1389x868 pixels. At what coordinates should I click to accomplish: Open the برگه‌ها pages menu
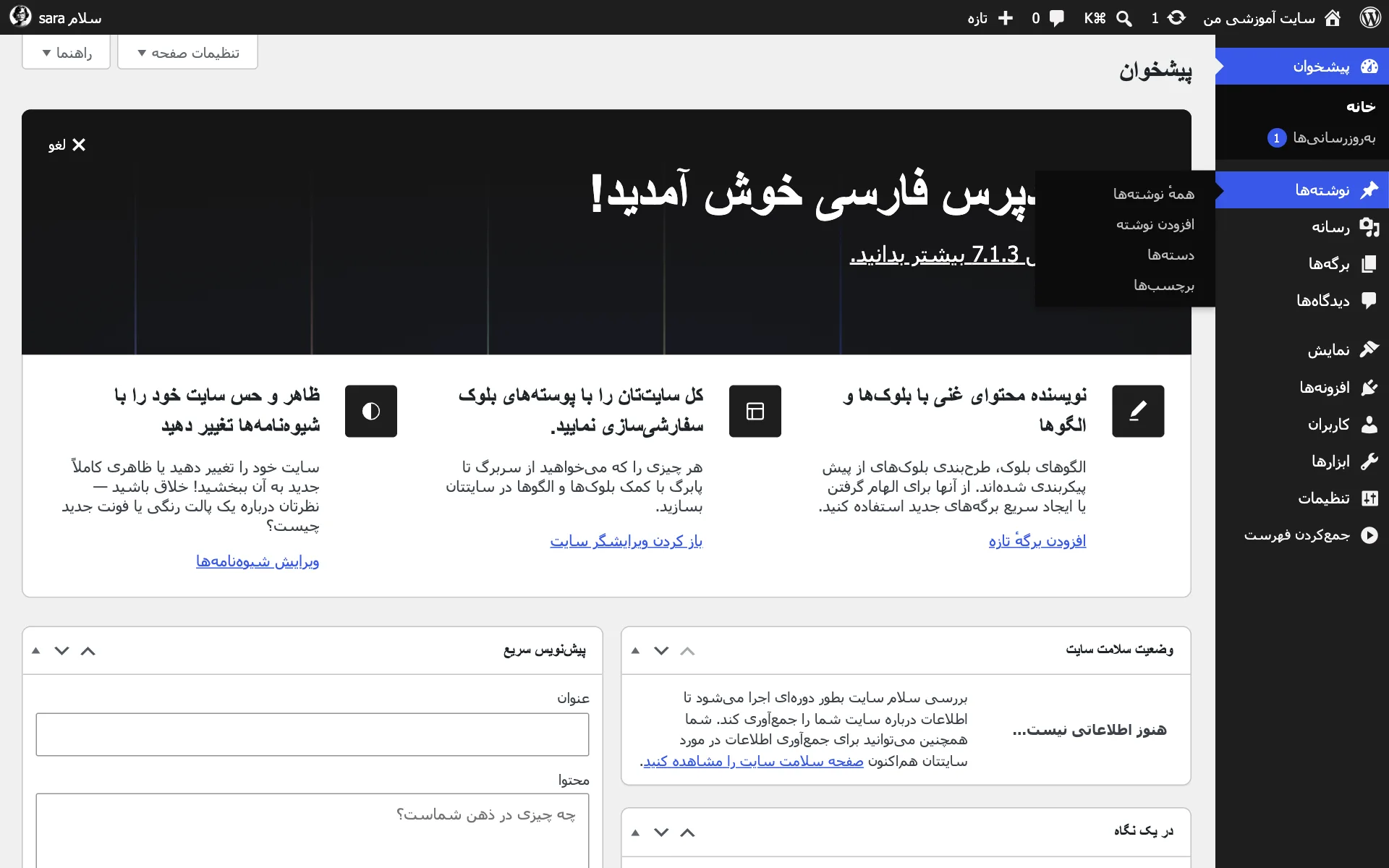pos(1302,264)
